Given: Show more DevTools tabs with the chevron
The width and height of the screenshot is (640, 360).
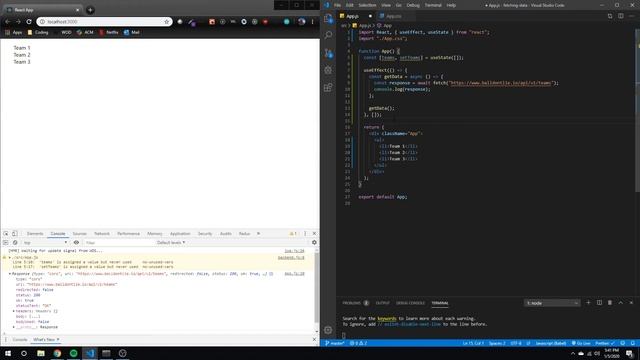Looking at the screenshot, I should 258,233.
